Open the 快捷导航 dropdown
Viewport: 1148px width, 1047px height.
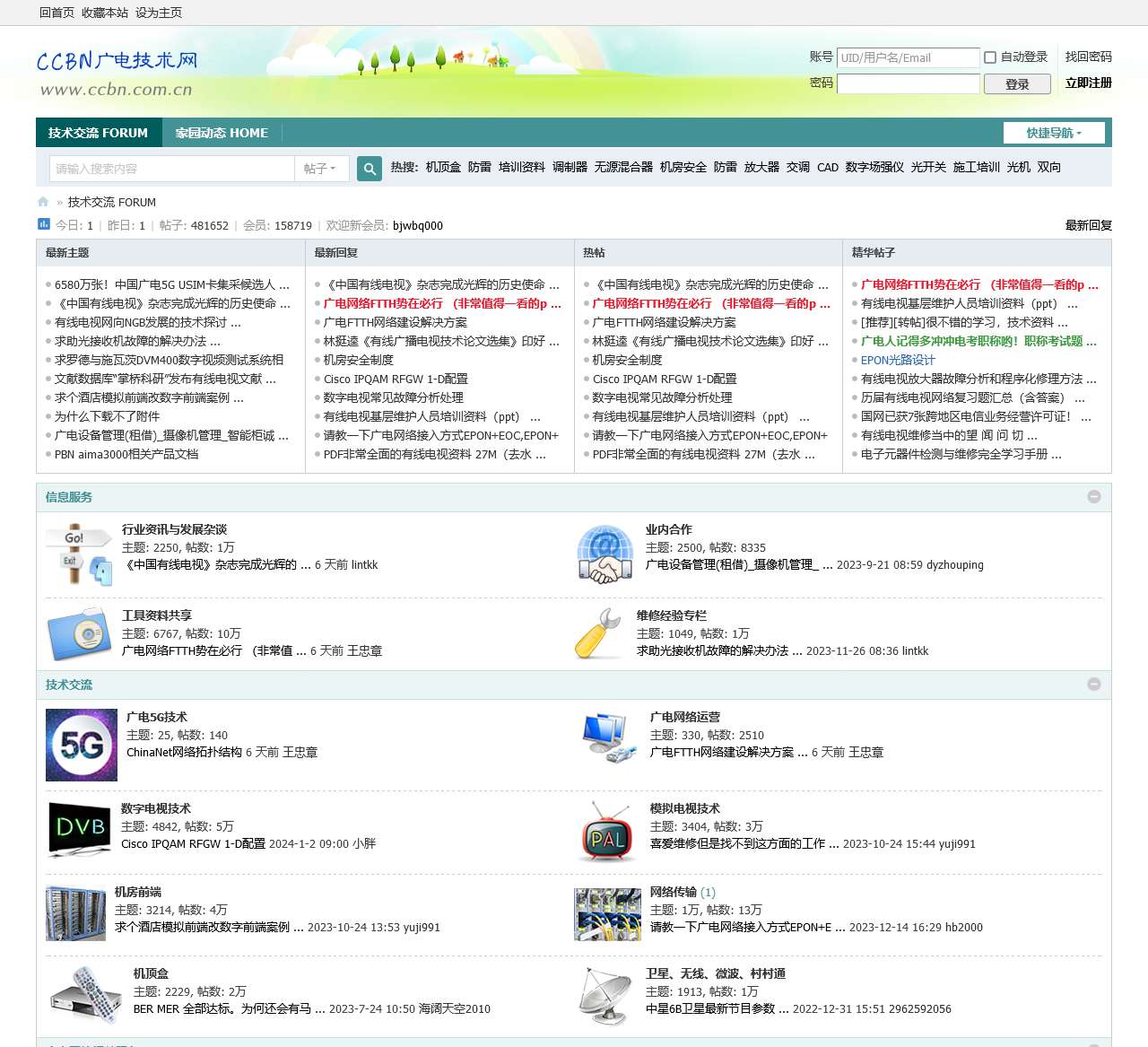1054,133
